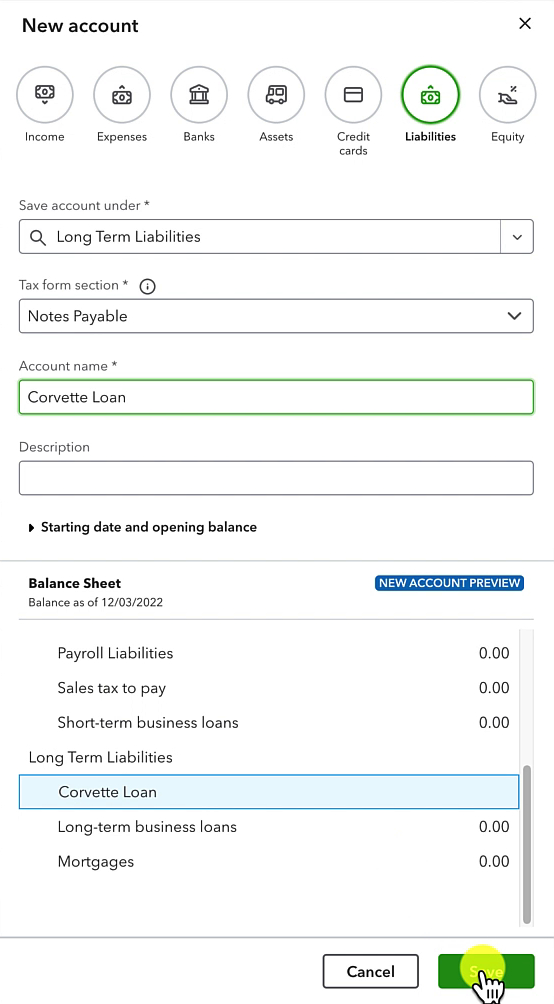
Task: Save the new account
Action: point(486,971)
